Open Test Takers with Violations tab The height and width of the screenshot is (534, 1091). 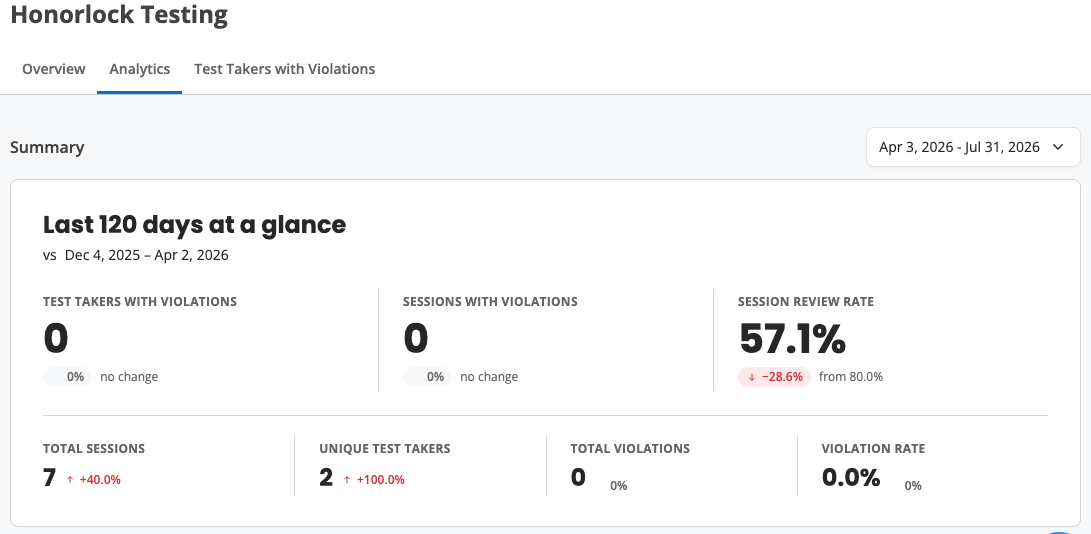pyautogui.click(x=285, y=69)
